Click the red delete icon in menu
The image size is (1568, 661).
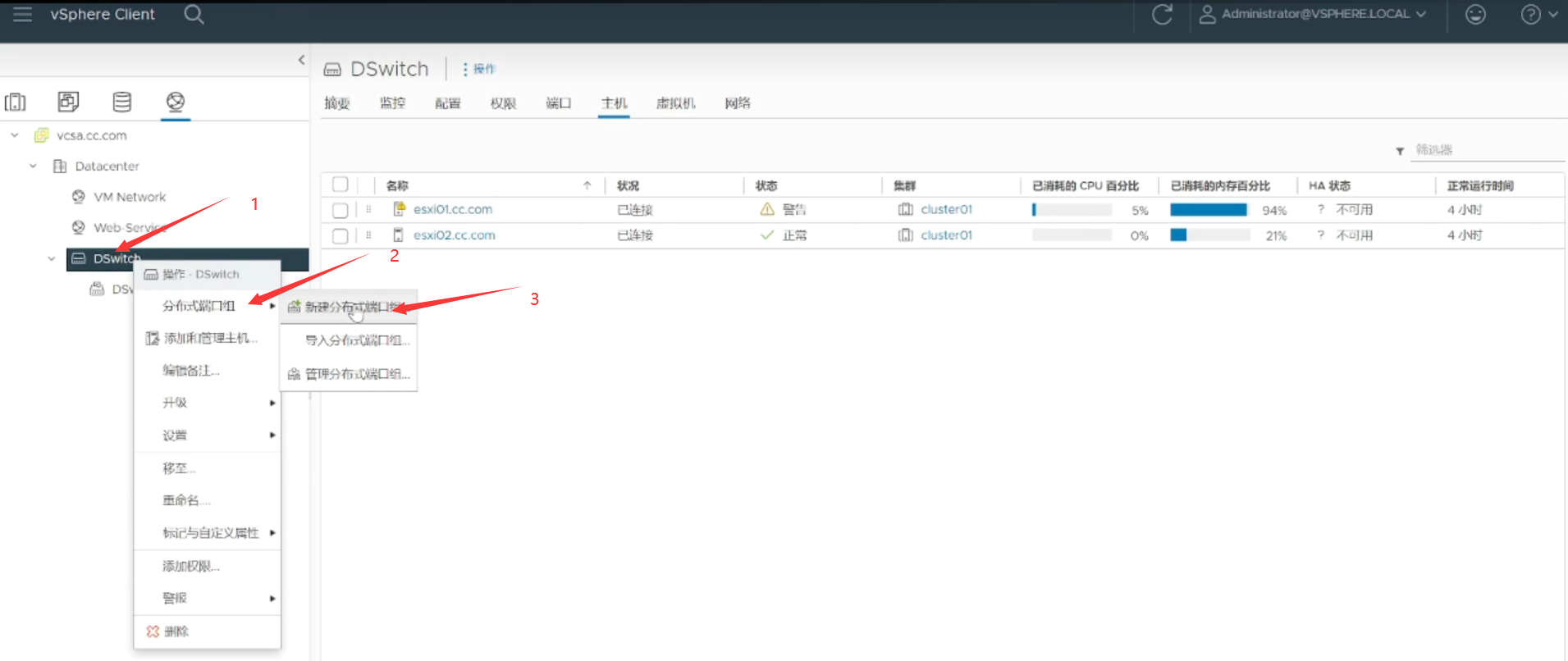point(153,631)
